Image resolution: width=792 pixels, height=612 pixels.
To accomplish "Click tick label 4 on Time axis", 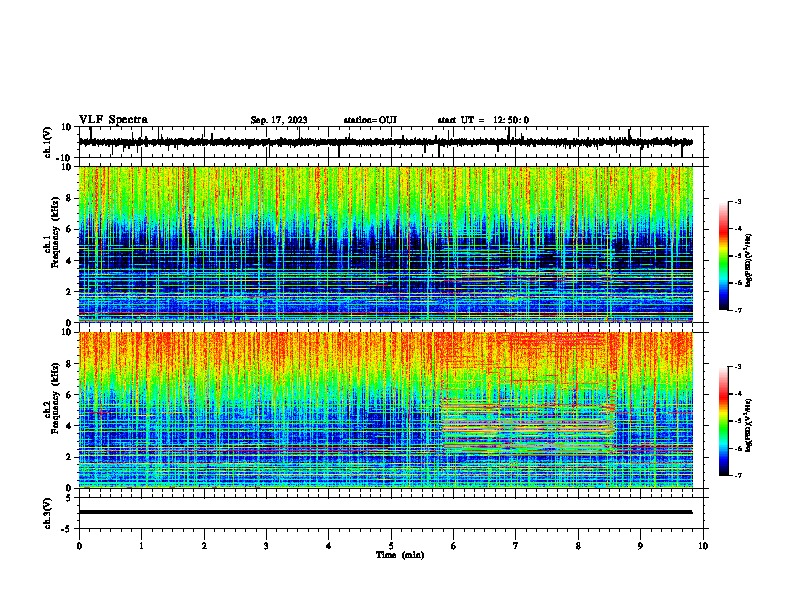I will (329, 545).
